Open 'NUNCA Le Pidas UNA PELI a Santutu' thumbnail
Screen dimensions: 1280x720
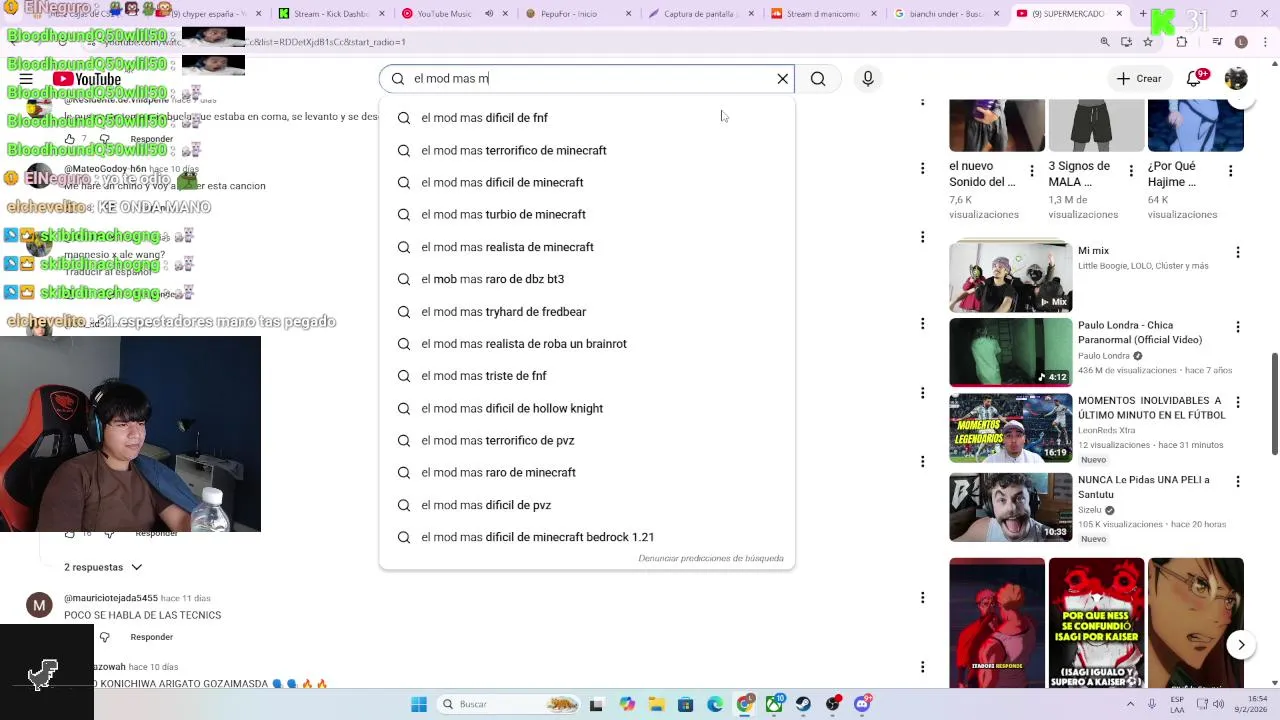[x=1010, y=507]
